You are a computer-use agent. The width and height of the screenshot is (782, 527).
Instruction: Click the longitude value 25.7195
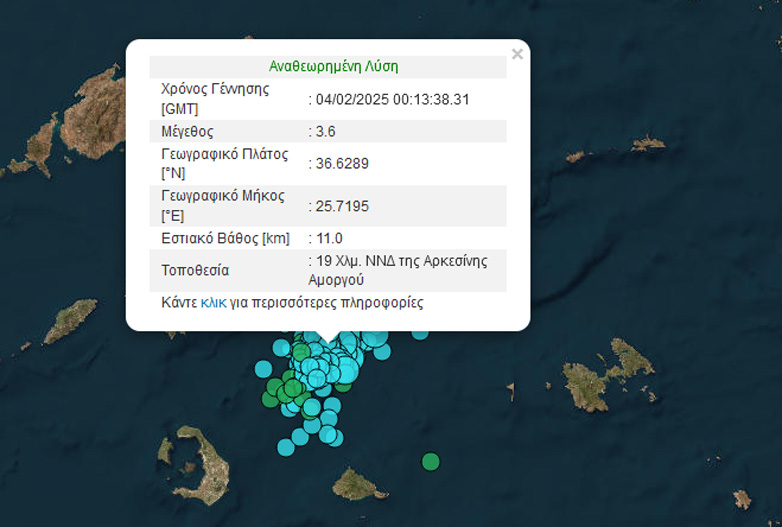pyautogui.click(x=344, y=205)
